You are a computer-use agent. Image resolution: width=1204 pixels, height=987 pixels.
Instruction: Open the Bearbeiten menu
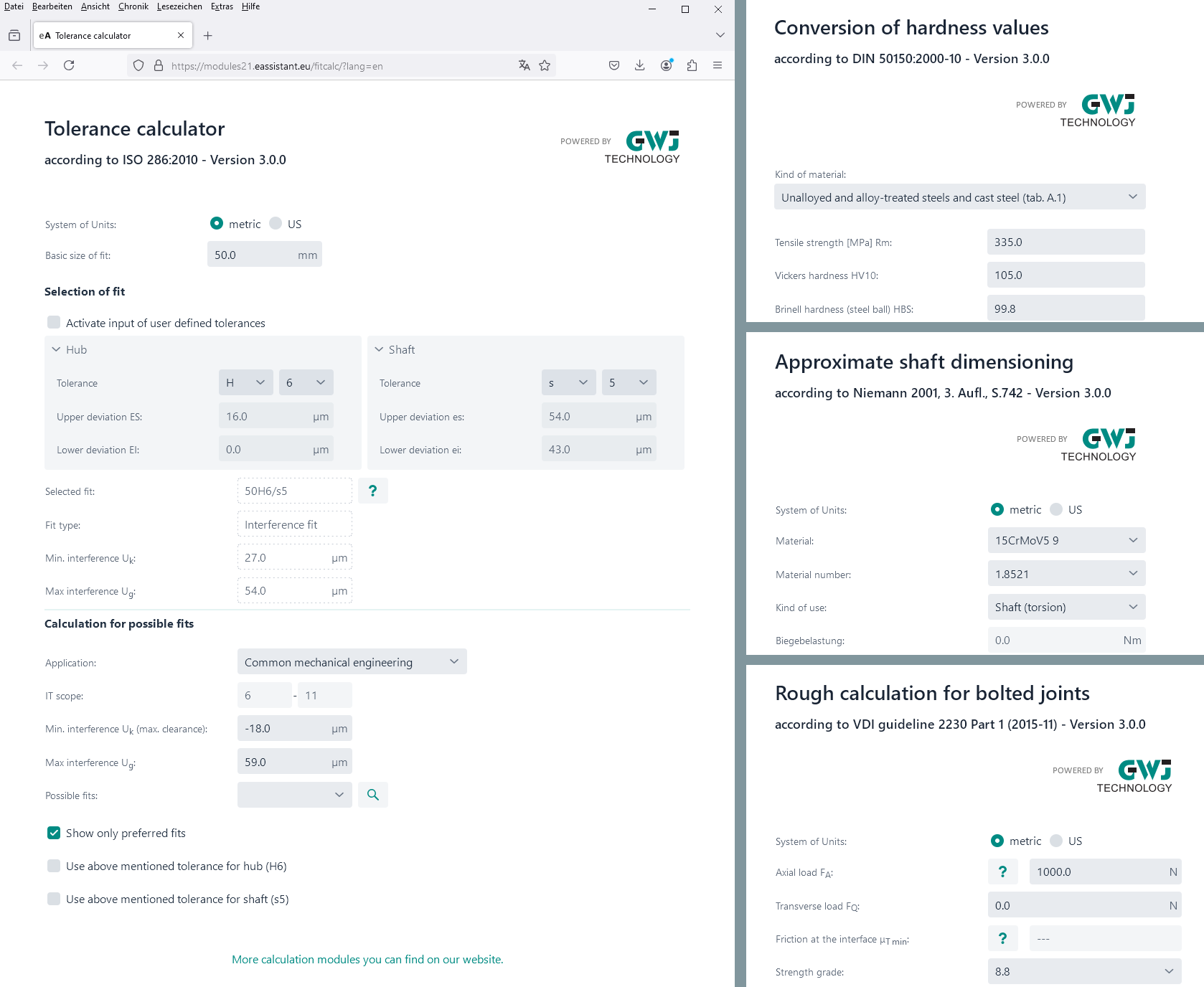click(x=52, y=6)
